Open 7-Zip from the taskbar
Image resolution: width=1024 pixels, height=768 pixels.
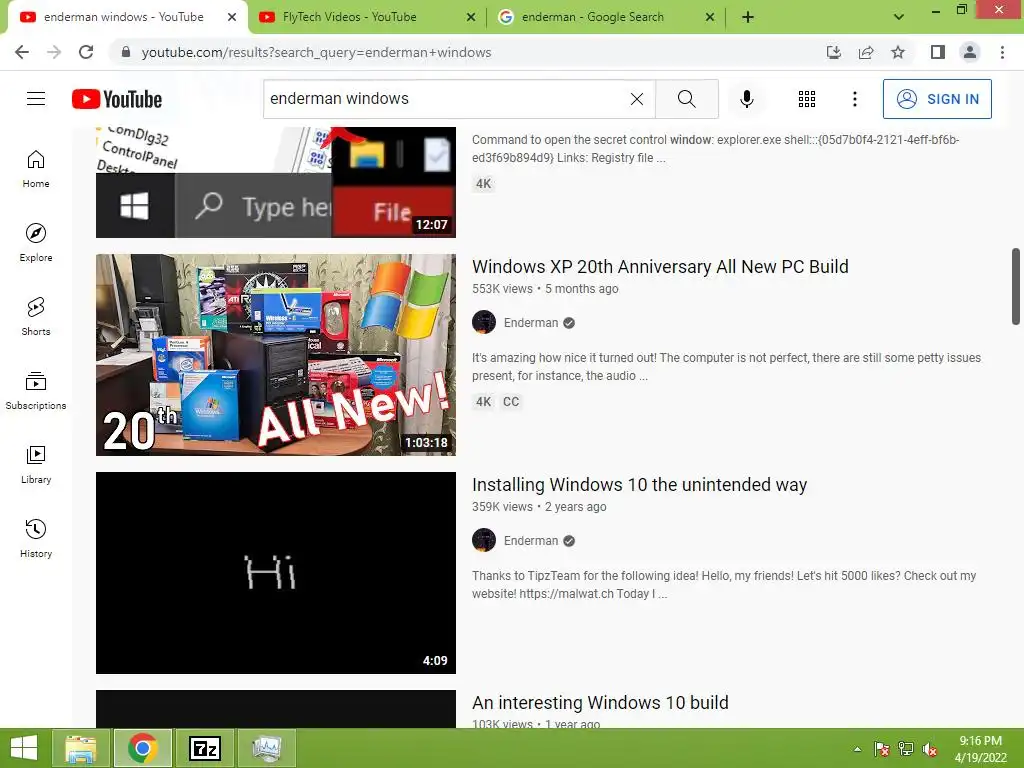pyautogui.click(x=204, y=748)
